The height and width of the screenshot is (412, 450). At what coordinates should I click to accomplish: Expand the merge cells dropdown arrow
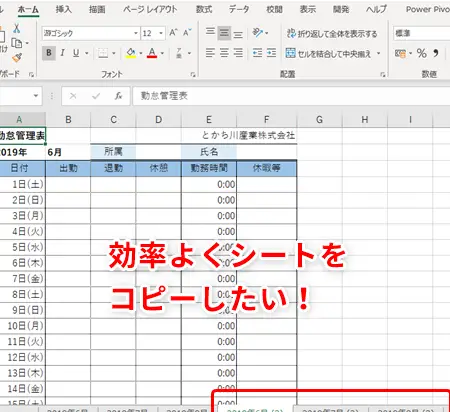[x=379, y=53]
